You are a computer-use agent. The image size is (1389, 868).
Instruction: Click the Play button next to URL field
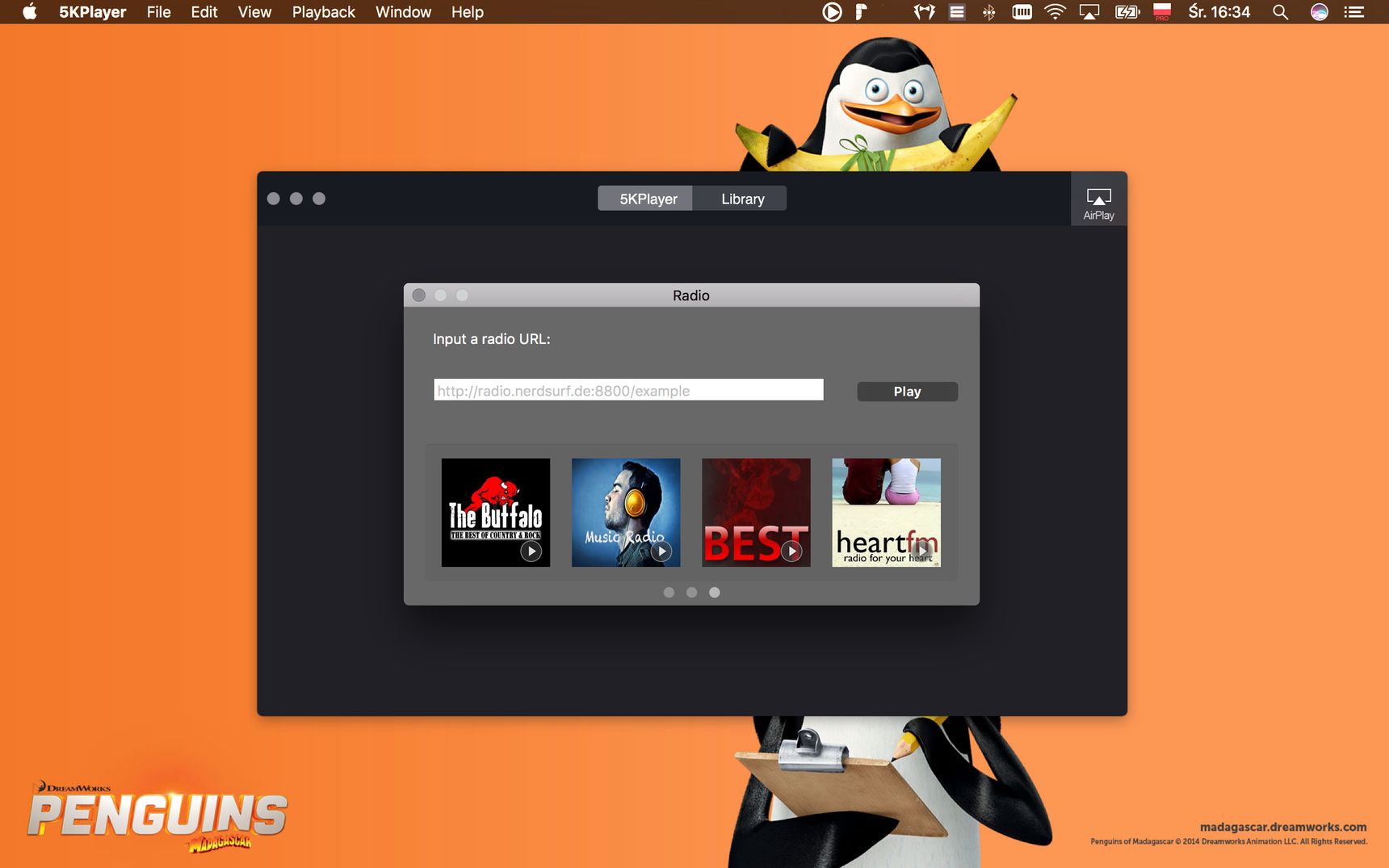coord(907,392)
